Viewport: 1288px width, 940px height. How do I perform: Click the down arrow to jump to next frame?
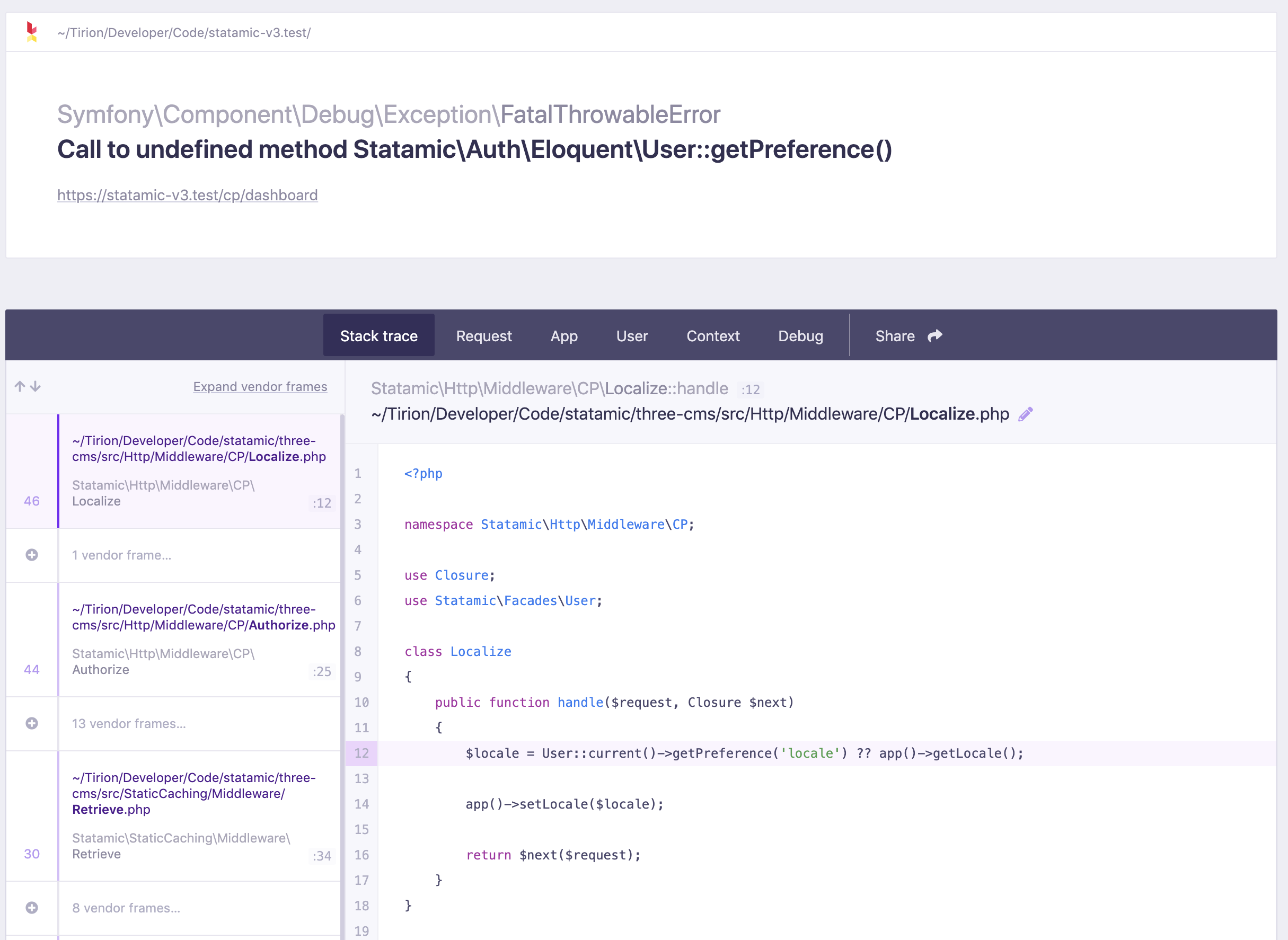pyautogui.click(x=36, y=386)
